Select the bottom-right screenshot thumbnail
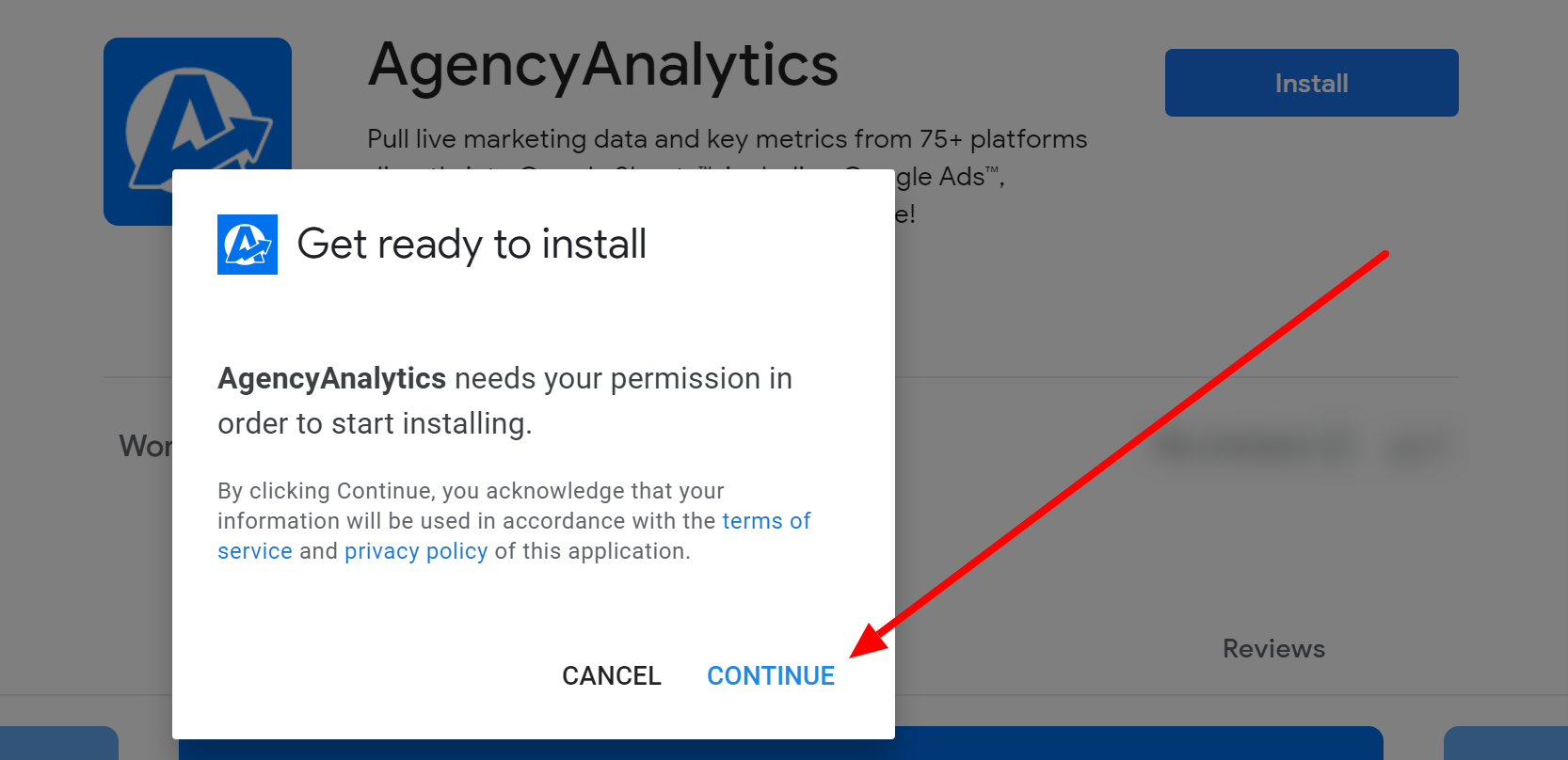Screen dimensions: 1568x760 [1506, 743]
